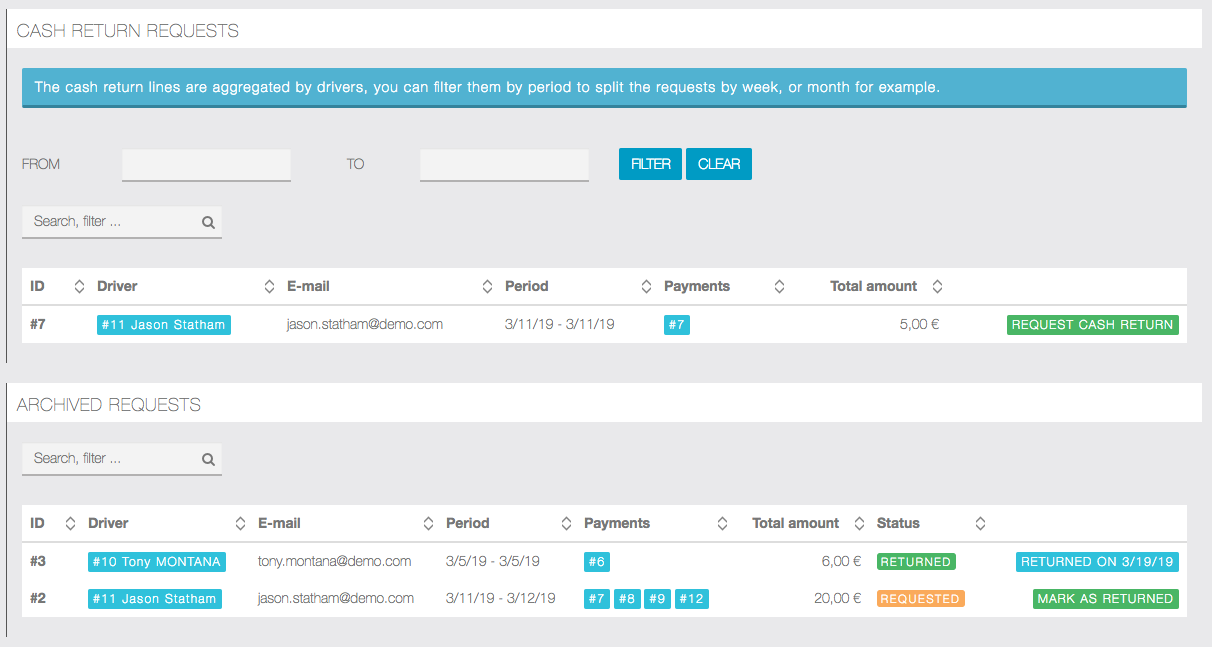Screen dimensions: 1212x647
Task: Sort cash return requests by Total amount
Action: tap(937, 287)
